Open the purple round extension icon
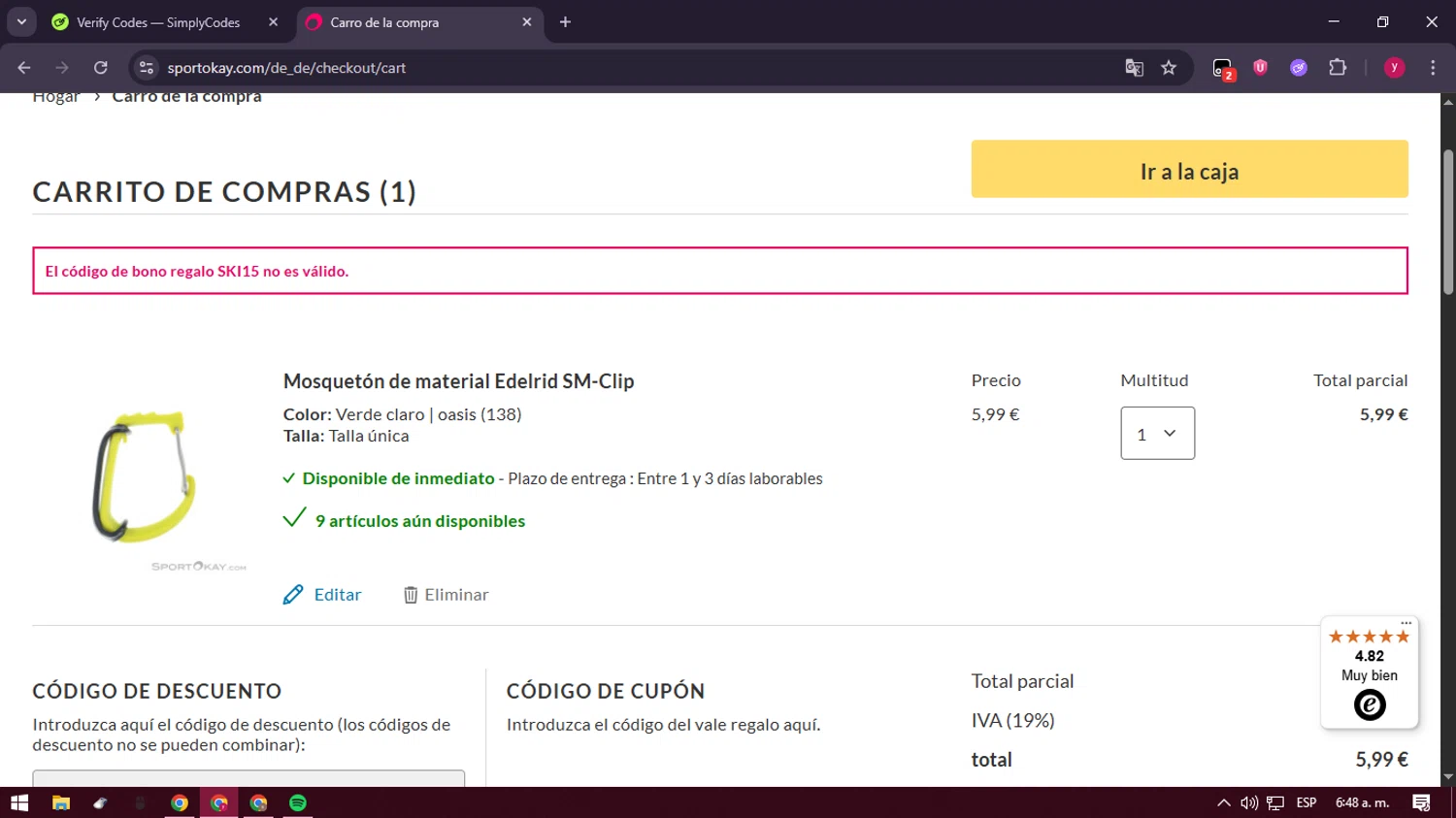Screen dimensions: 1456x818 pos(1299,68)
